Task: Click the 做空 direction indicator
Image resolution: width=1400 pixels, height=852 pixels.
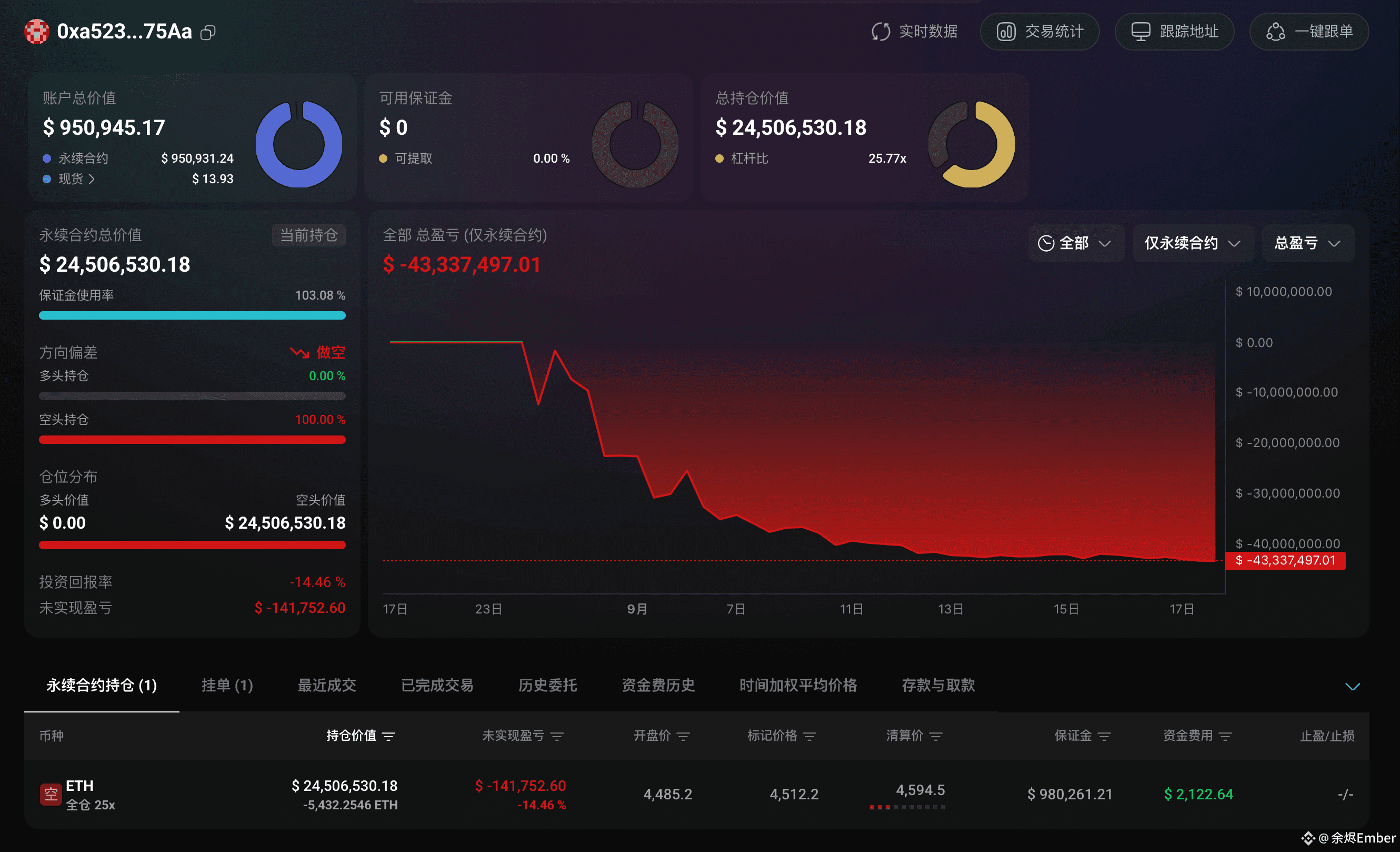Action: coord(318,352)
